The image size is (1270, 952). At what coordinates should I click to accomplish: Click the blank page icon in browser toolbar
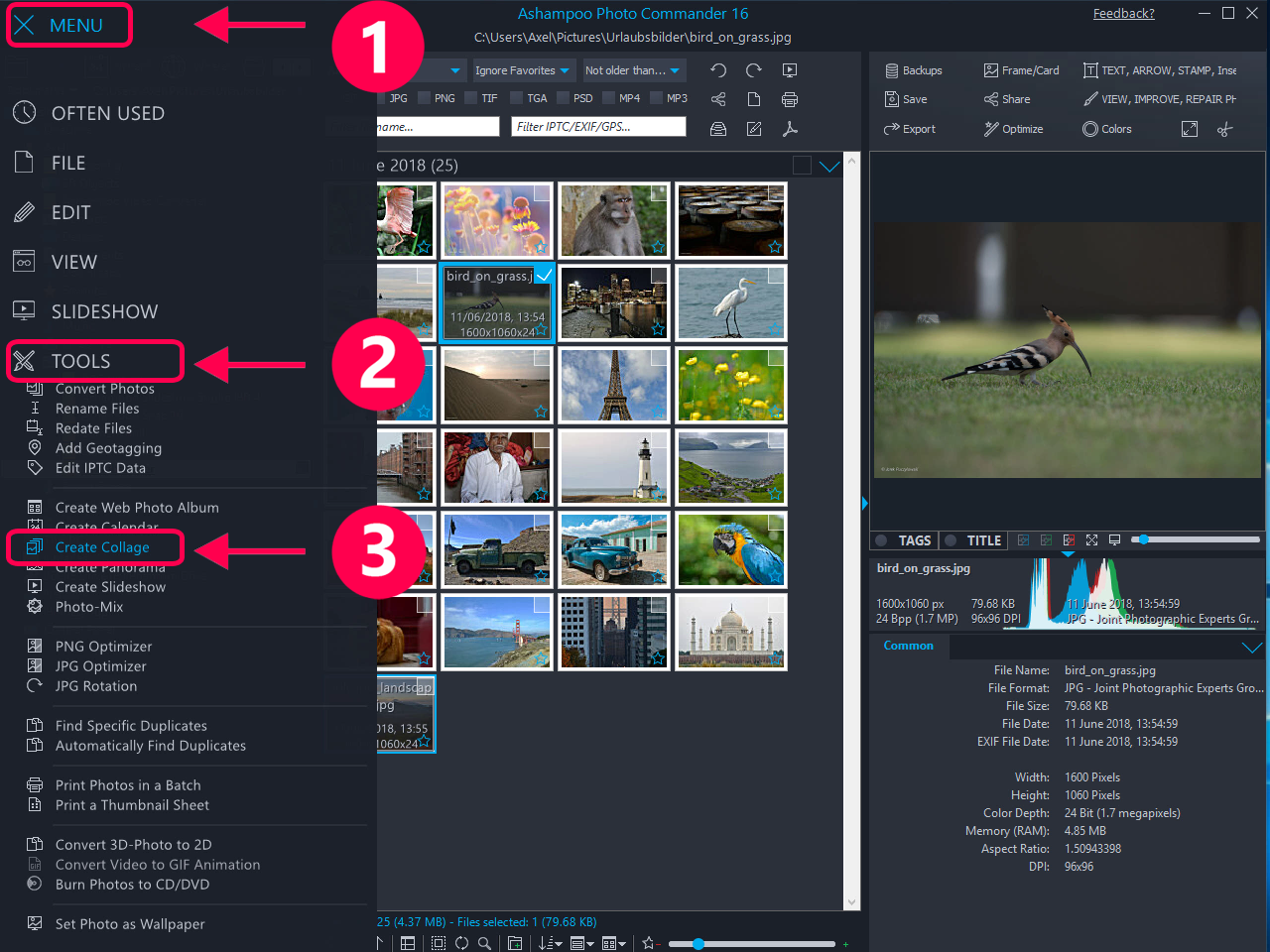coord(754,99)
